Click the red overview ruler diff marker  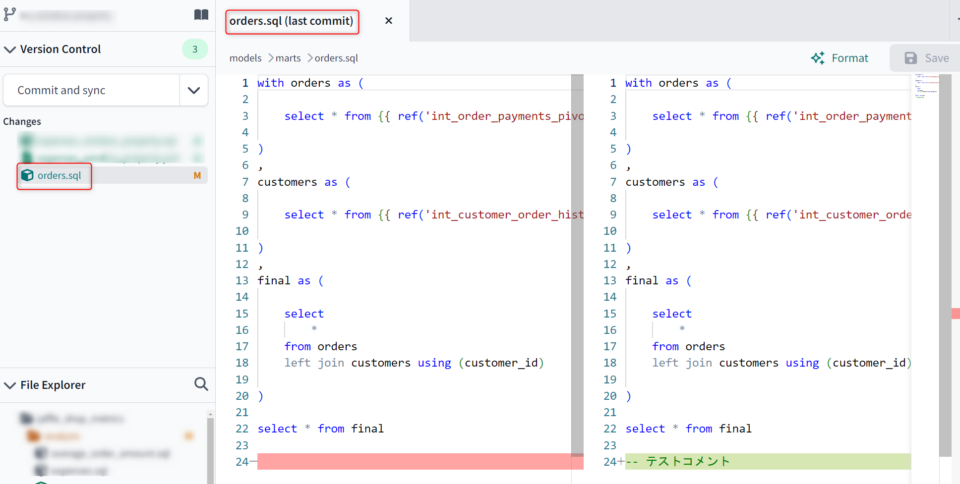956,314
